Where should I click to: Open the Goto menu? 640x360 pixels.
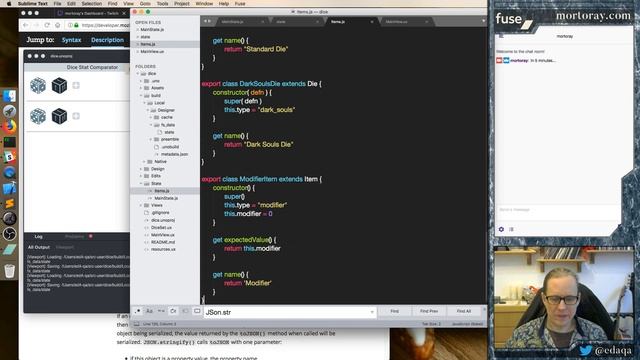145,3
